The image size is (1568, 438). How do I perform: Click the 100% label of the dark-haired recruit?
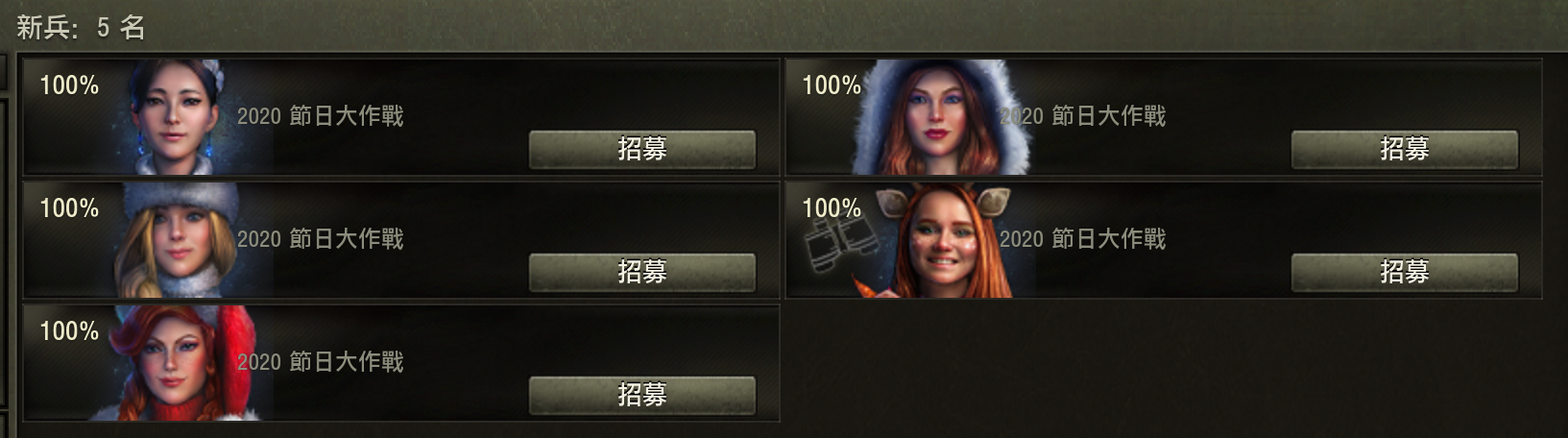69,85
